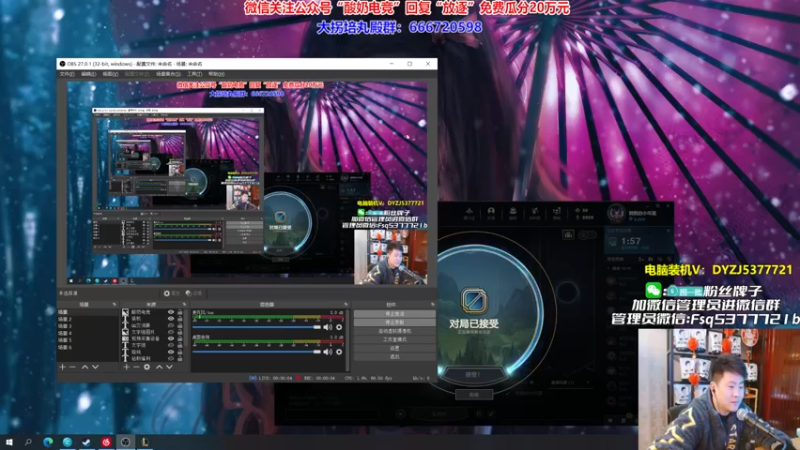Image resolution: width=800 pixels, height=450 pixels.
Task: Move the scene up with the arrow
Action: (85, 367)
